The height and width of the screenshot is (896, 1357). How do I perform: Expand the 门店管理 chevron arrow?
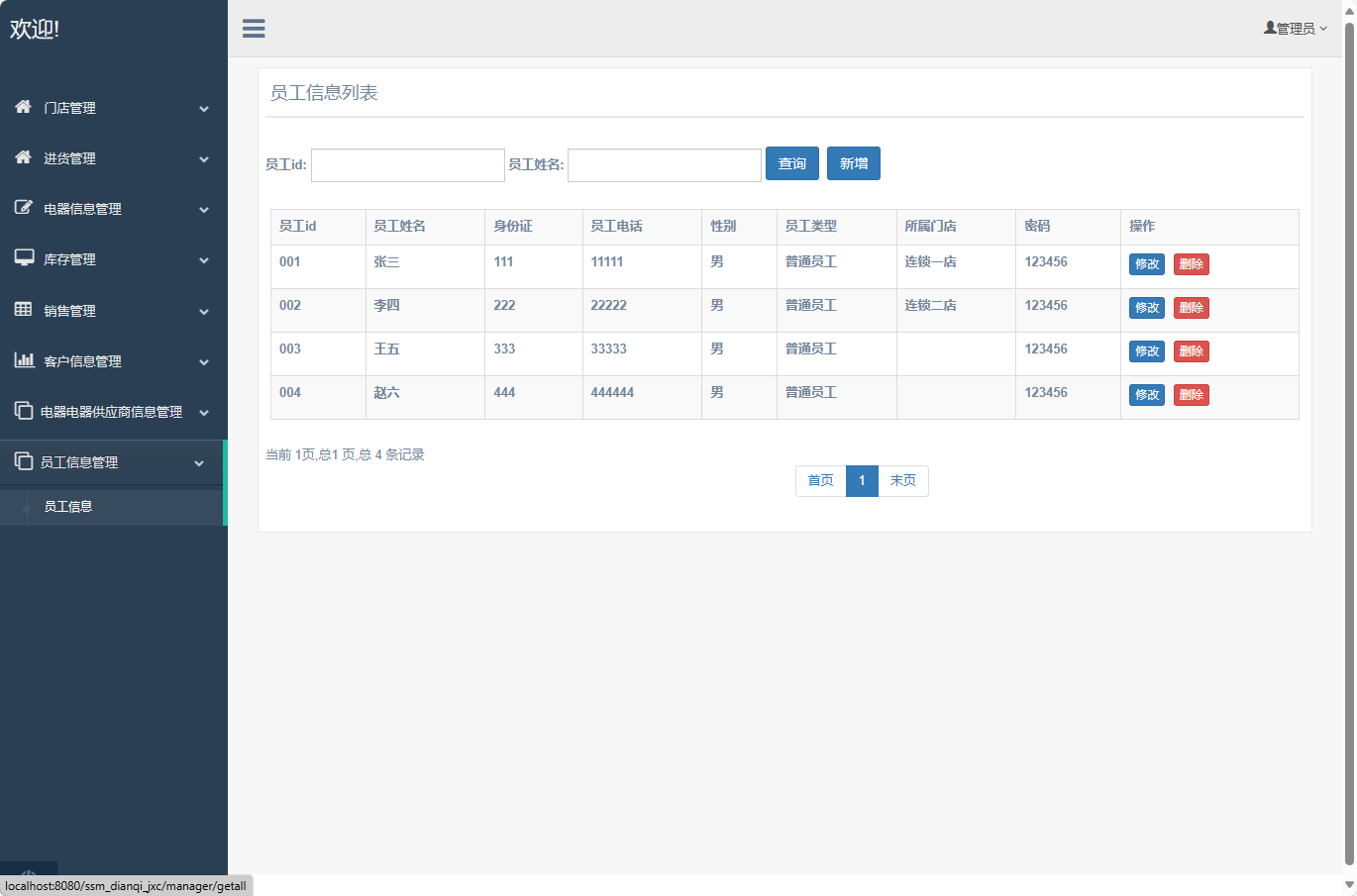pos(204,109)
